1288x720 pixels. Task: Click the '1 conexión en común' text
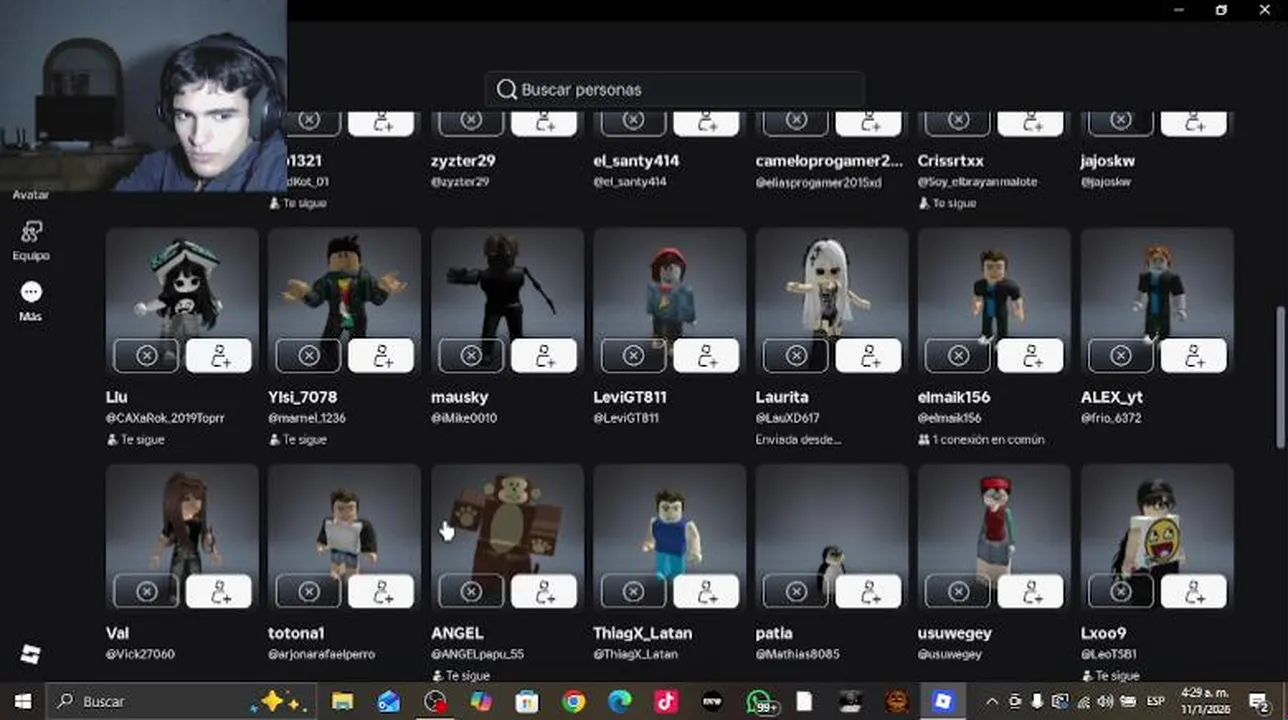pyautogui.click(x=988, y=439)
